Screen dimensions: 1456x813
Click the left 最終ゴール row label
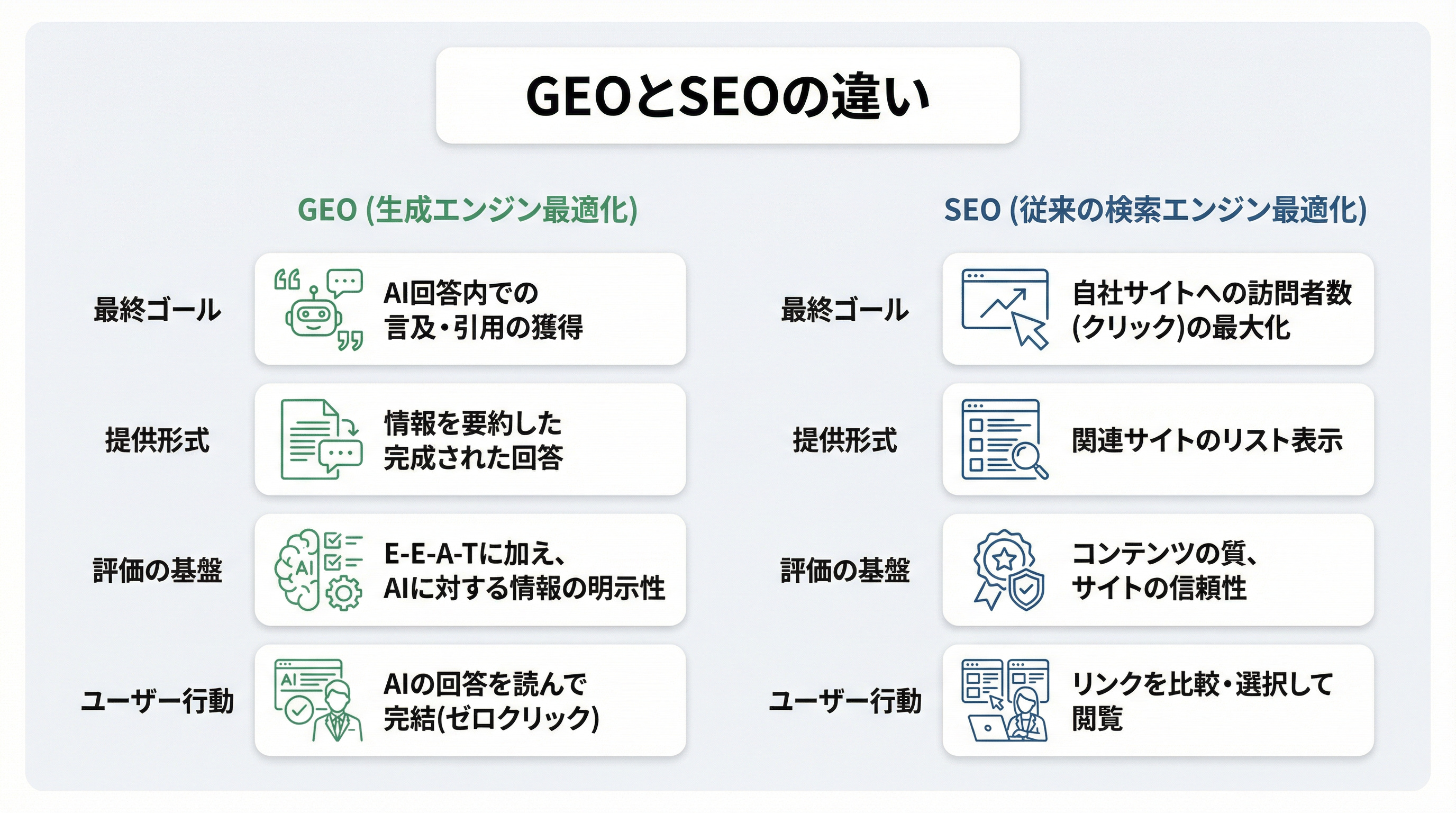[157, 310]
